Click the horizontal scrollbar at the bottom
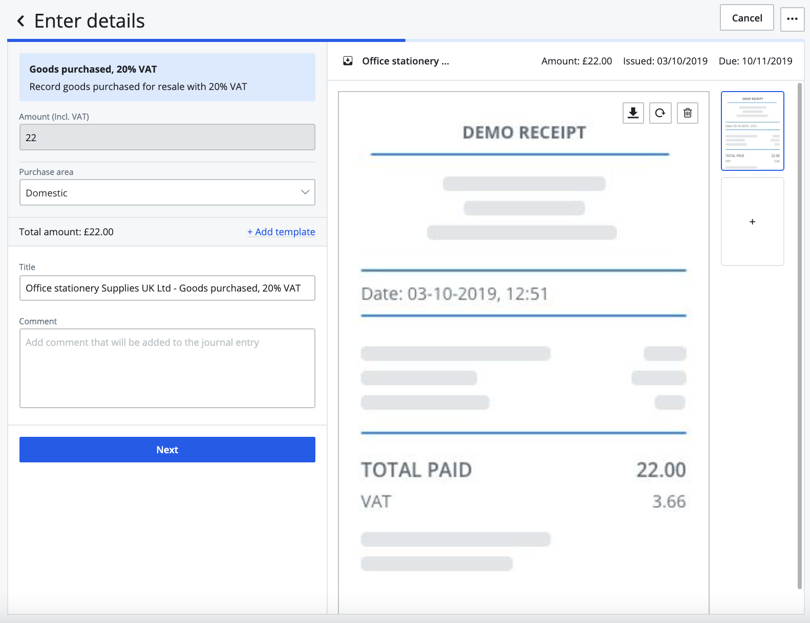 [x=405, y=618]
